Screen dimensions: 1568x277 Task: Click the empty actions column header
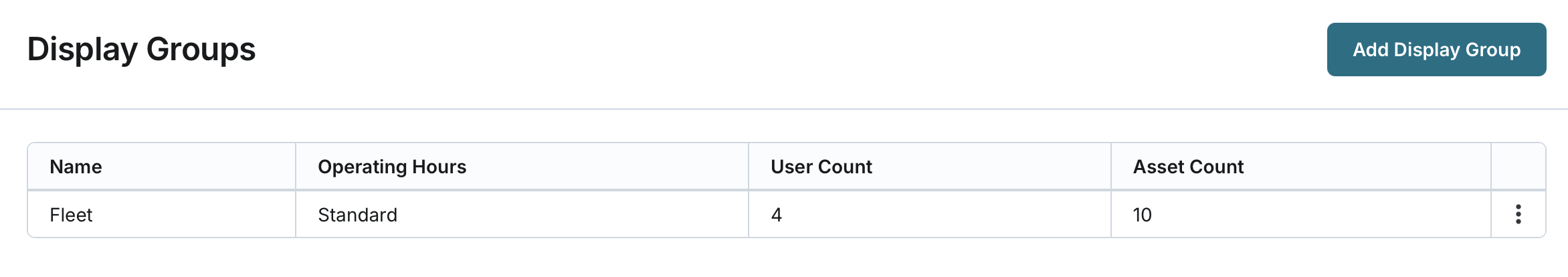(x=1518, y=167)
